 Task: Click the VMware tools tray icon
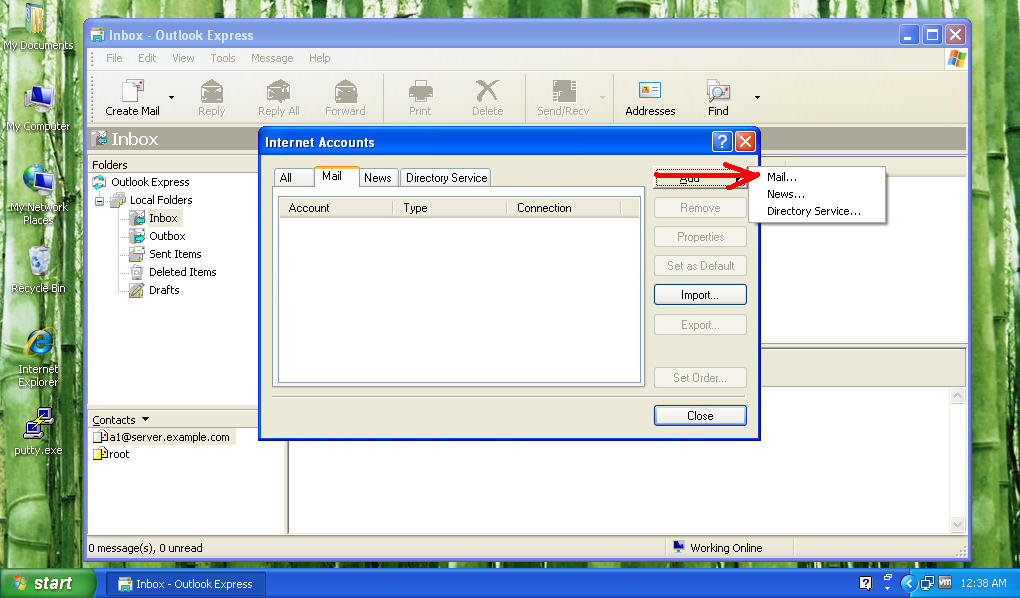pyautogui.click(x=945, y=583)
